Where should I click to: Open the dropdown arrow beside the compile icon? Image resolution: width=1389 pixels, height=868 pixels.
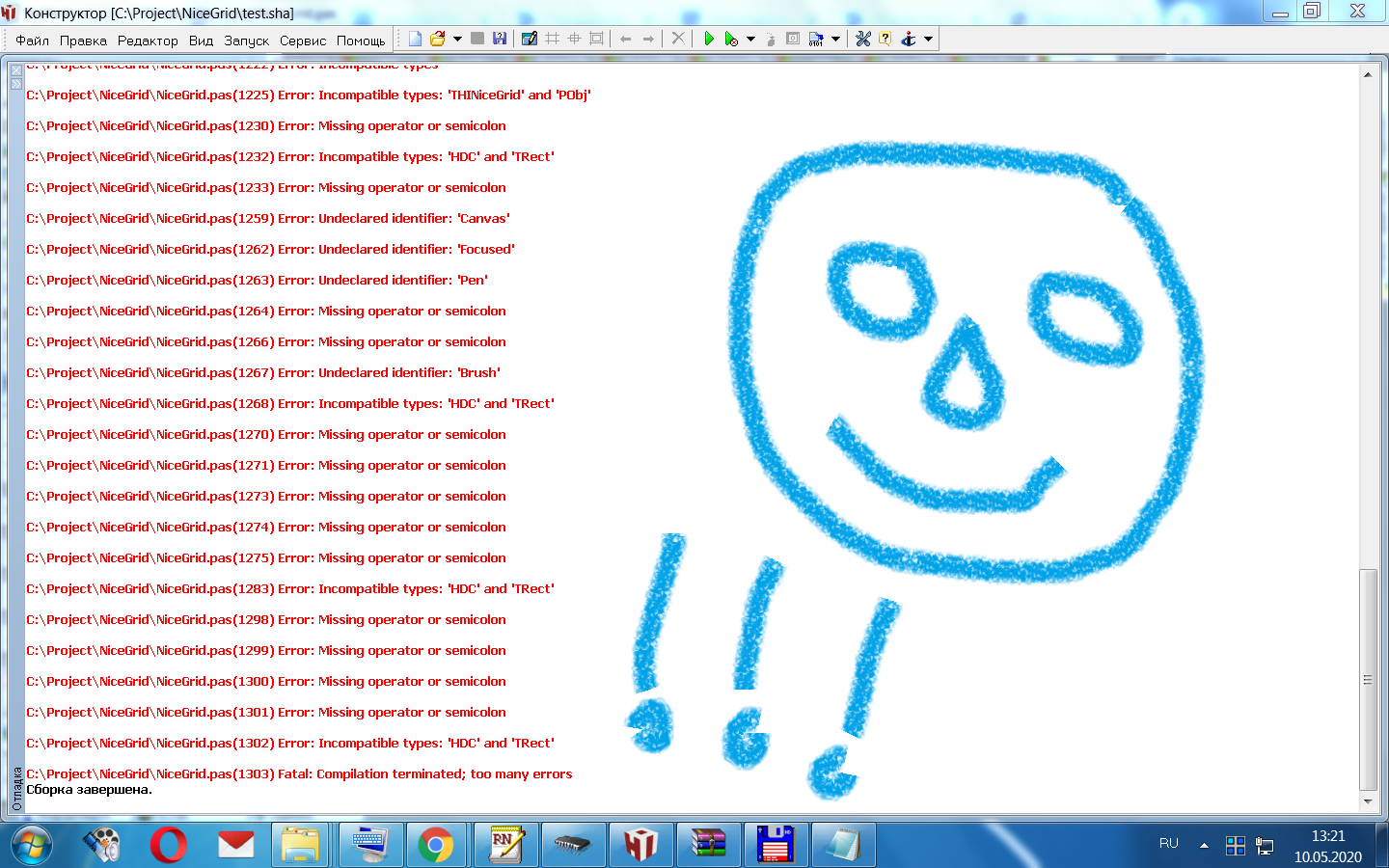[x=835, y=39]
